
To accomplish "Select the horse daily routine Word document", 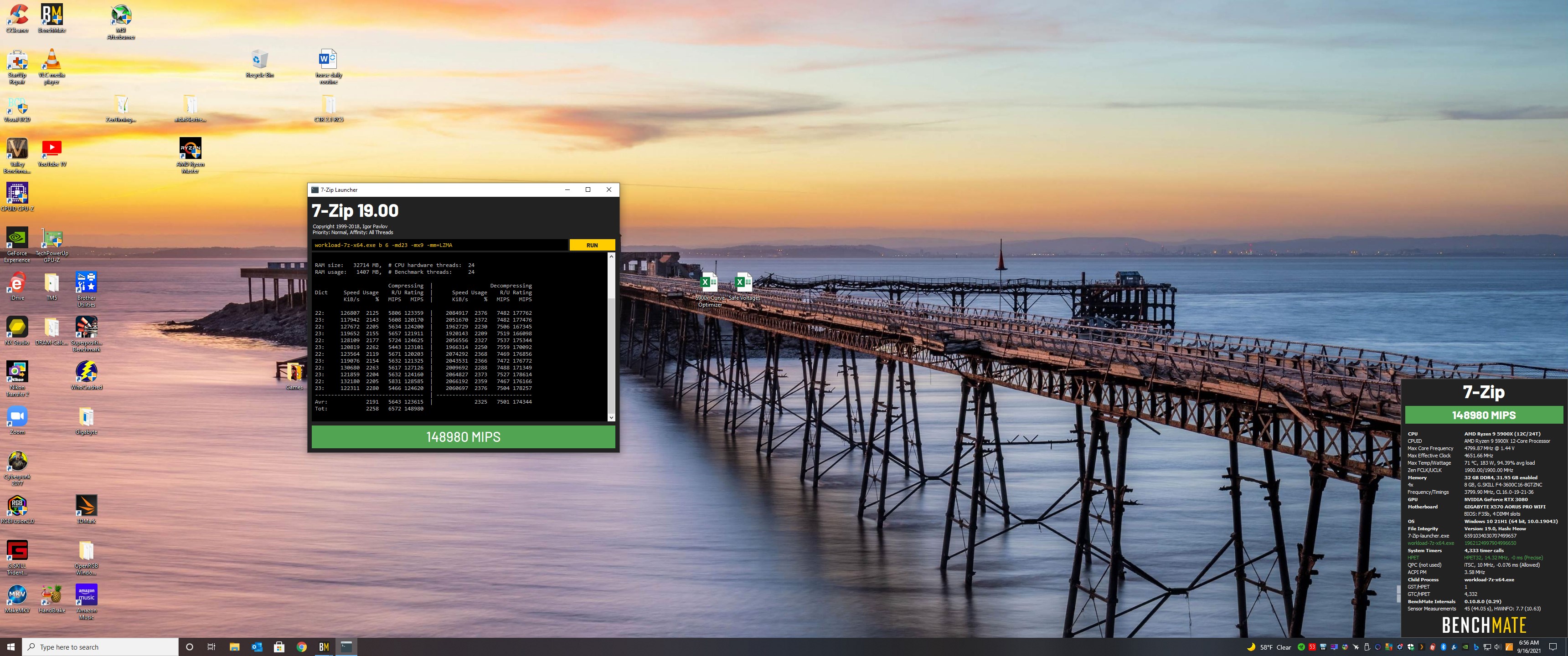I will [x=329, y=66].
